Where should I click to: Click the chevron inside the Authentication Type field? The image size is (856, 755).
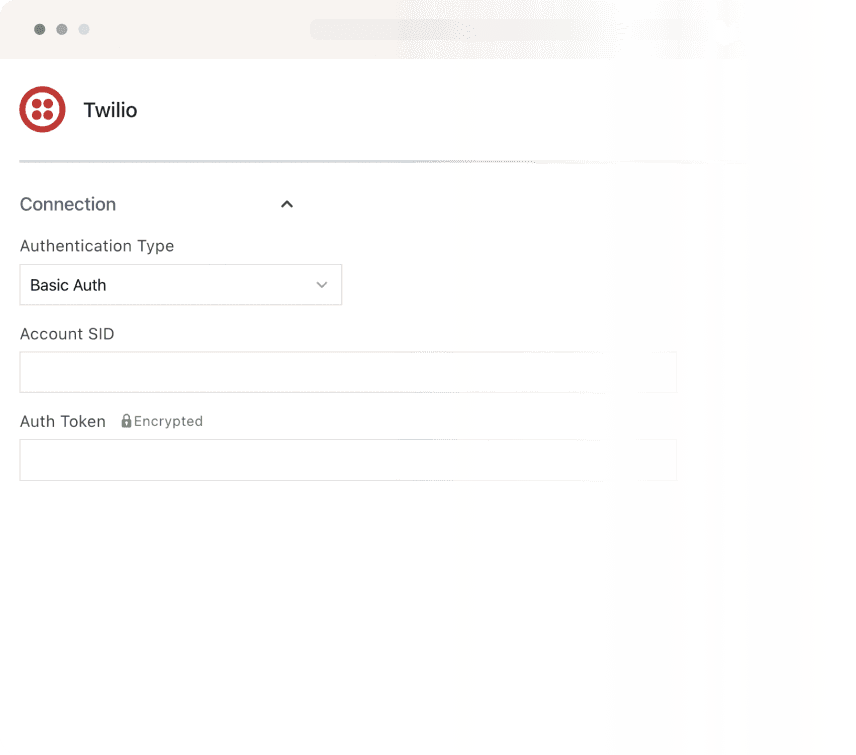tap(322, 285)
